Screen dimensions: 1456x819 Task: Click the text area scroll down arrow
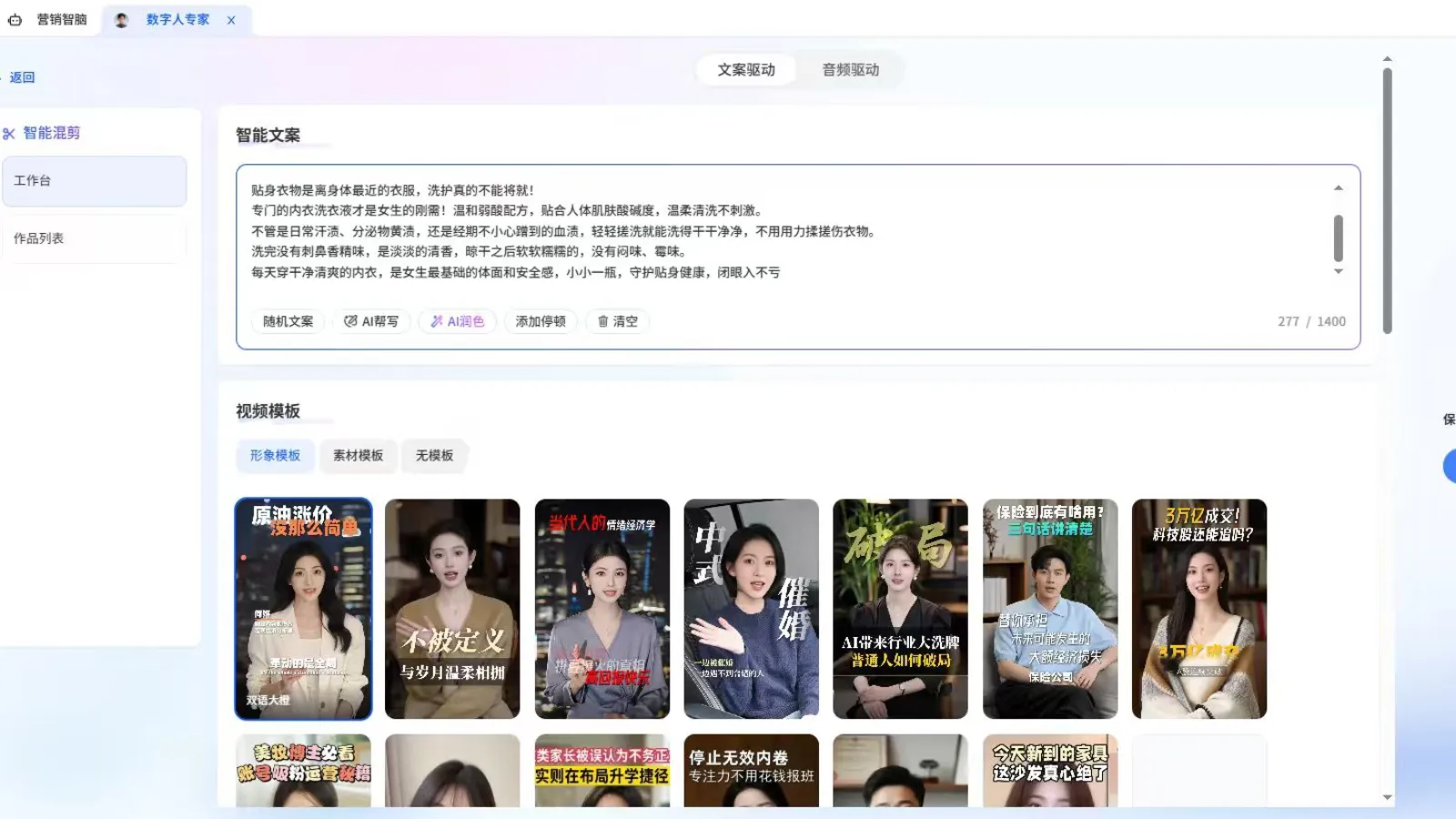tap(1338, 271)
